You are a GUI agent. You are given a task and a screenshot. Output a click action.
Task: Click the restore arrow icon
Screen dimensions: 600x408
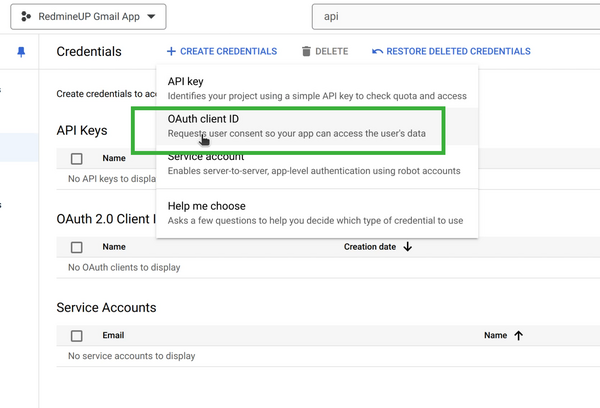[x=377, y=51]
